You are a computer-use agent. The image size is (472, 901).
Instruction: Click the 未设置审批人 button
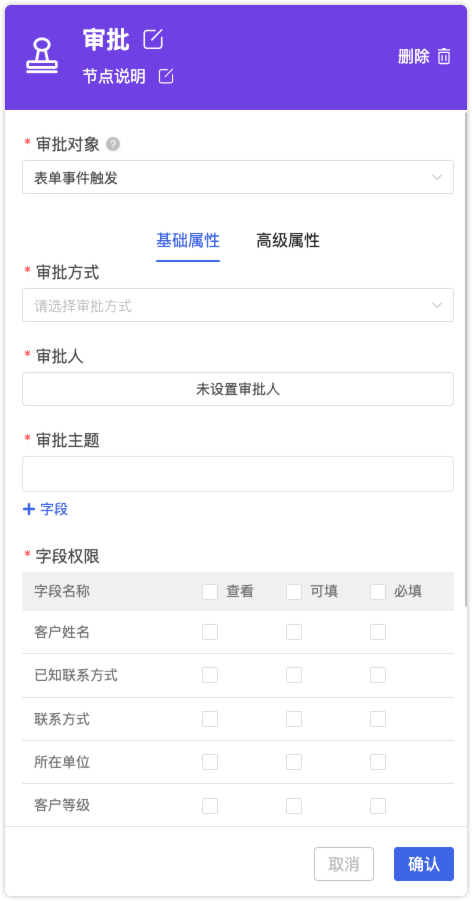click(x=237, y=389)
